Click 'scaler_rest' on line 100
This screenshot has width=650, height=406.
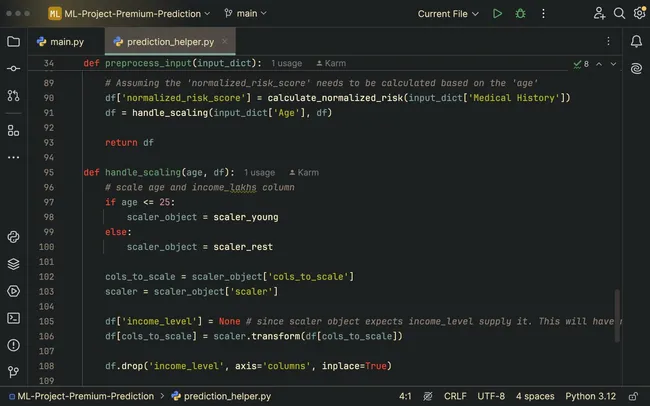(x=243, y=247)
